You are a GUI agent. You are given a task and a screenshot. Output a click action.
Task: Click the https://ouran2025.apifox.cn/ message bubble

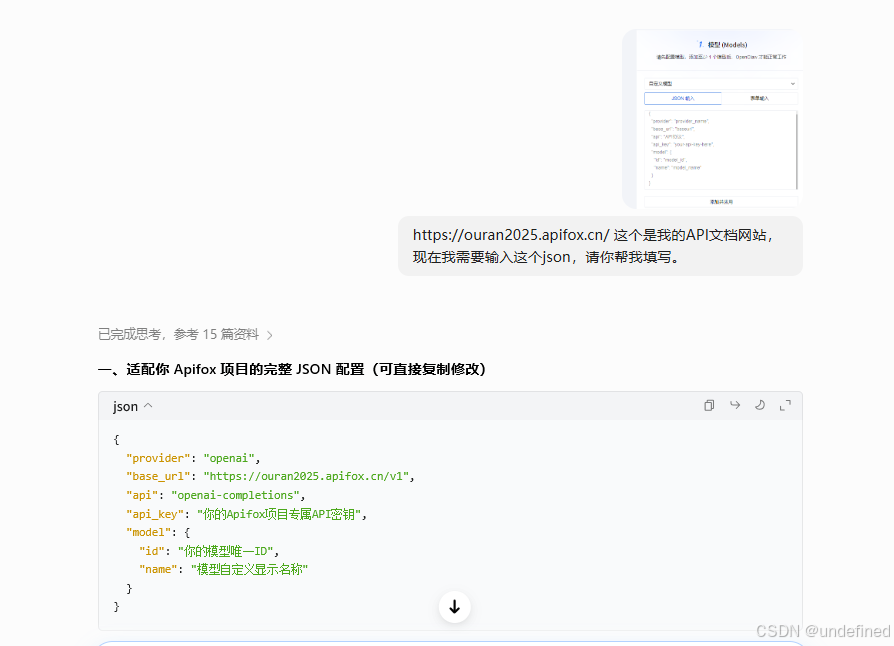point(600,246)
